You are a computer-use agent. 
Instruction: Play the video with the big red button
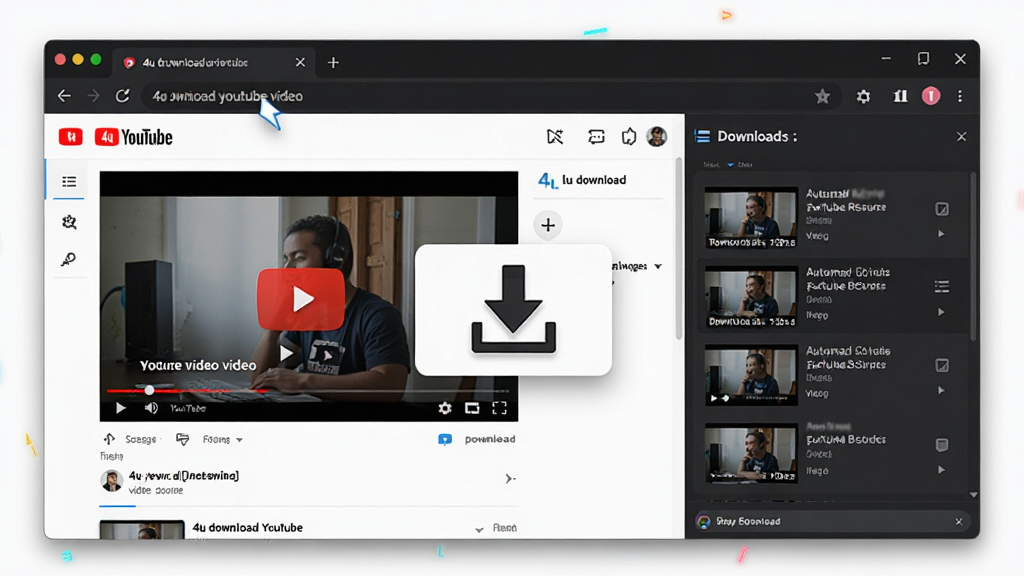301,298
